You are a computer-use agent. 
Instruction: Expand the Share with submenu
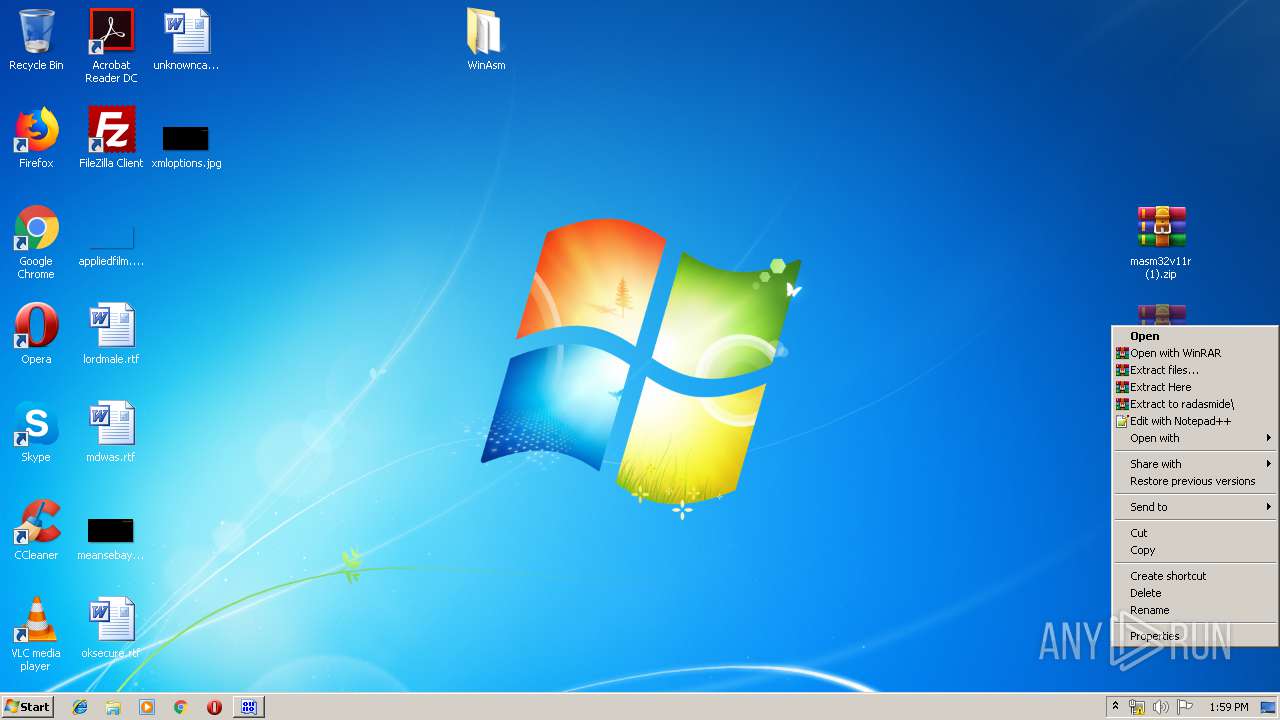pos(1195,464)
